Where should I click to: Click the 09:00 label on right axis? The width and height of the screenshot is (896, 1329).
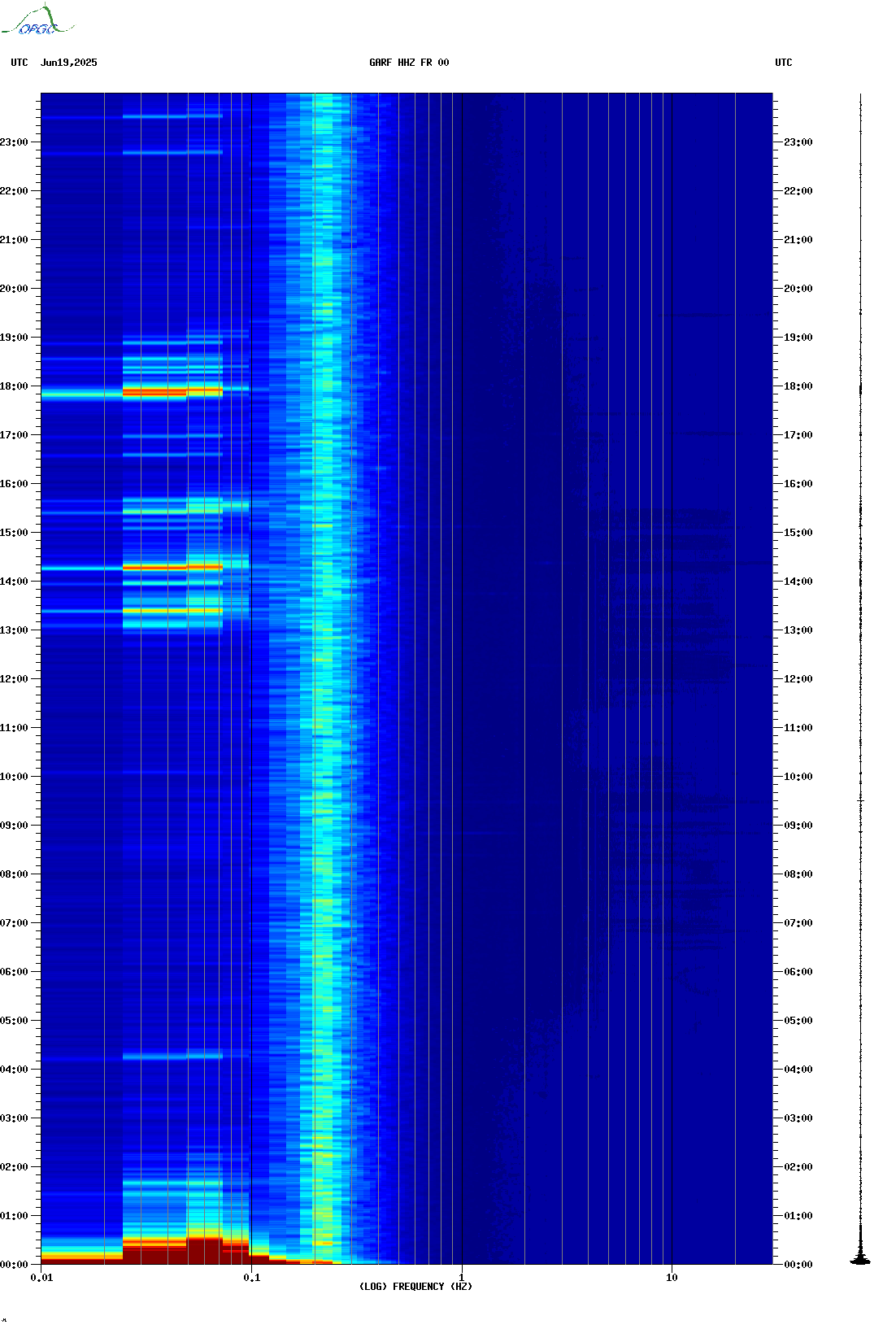pos(798,826)
